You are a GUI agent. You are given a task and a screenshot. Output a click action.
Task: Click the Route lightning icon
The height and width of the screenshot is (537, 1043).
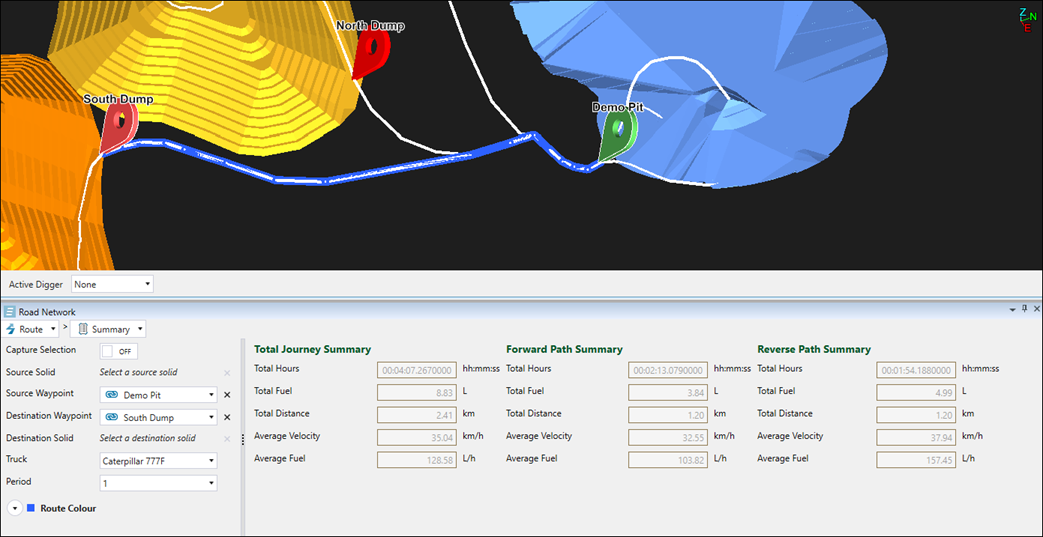point(11,329)
